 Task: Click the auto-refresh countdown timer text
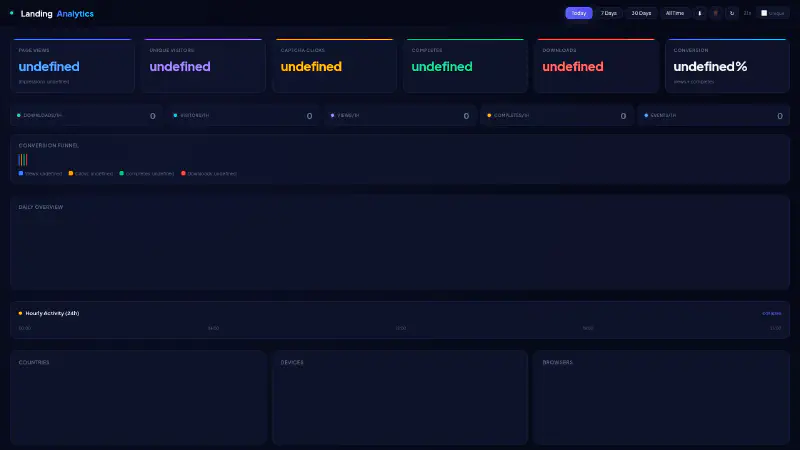coord(747,13)
